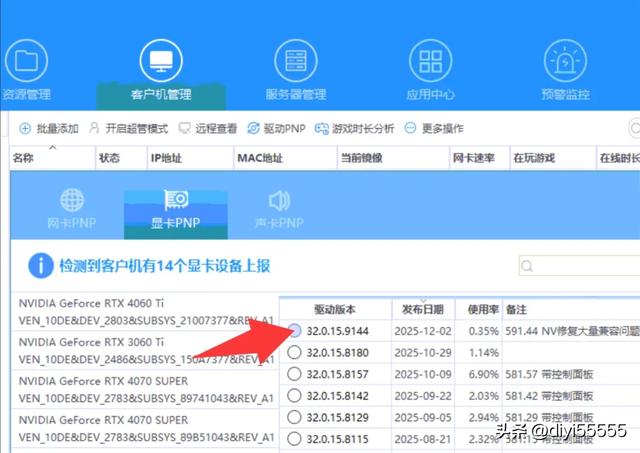Screen dimensions: 640x453
Task: Click the 在玩游戏 column header
Action: point(553,157)
